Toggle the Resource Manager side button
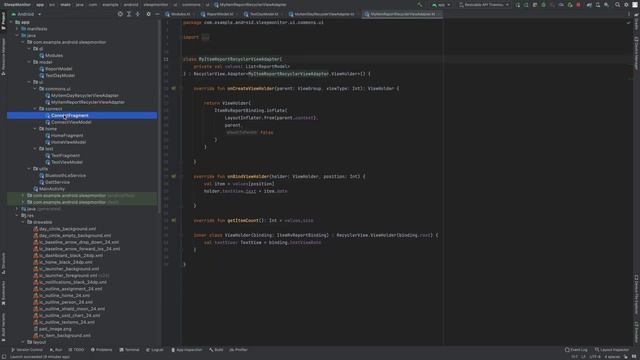640x360 pixels. (3, 56)
